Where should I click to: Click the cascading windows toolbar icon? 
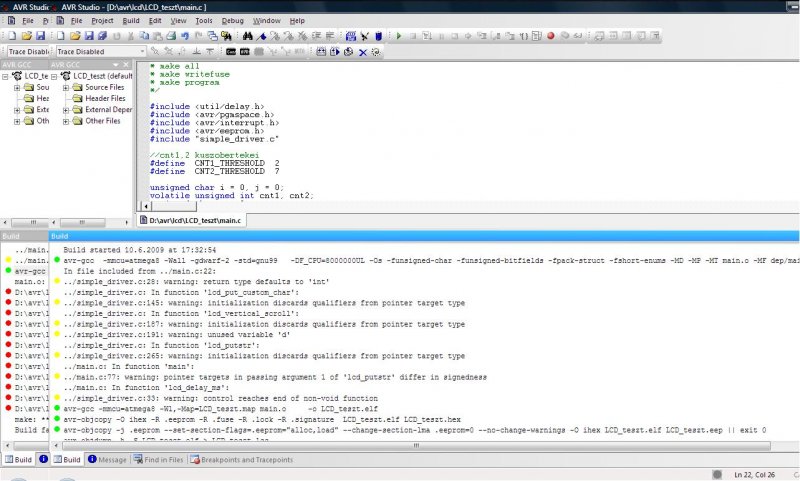212,36
